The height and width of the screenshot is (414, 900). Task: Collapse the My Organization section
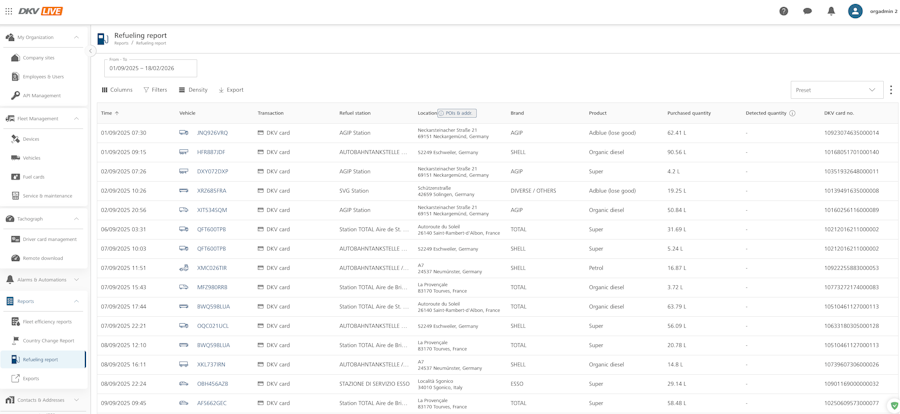tap(76, 37)
